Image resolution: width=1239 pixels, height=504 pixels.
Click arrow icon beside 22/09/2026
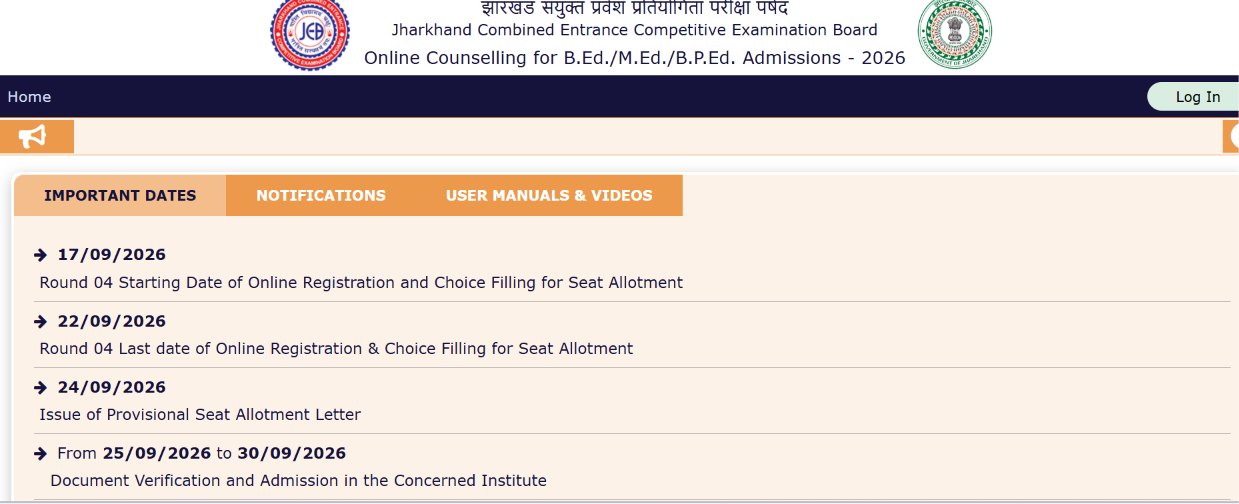[x=41, y=322]
